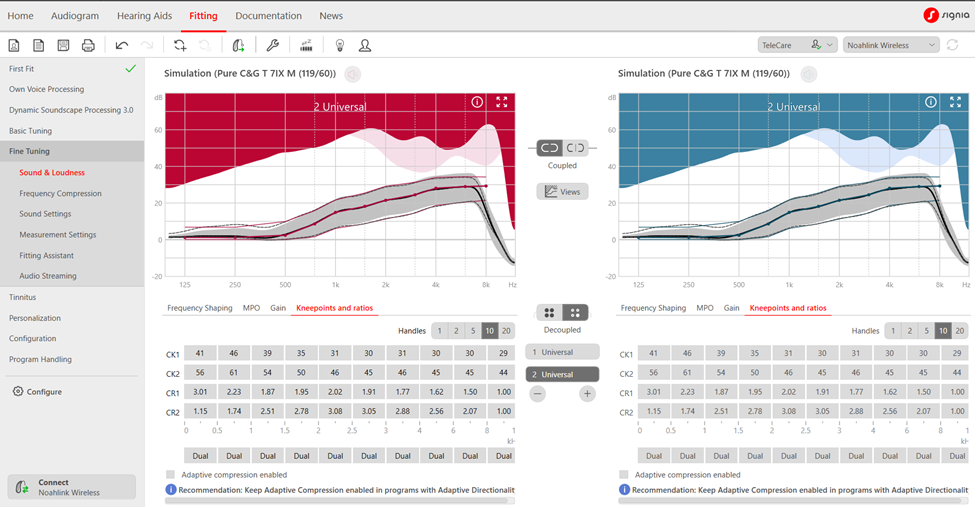This screenshot has height=508, width=977.
Task: Add a program with plus button
Action: [x=587, y=394]
